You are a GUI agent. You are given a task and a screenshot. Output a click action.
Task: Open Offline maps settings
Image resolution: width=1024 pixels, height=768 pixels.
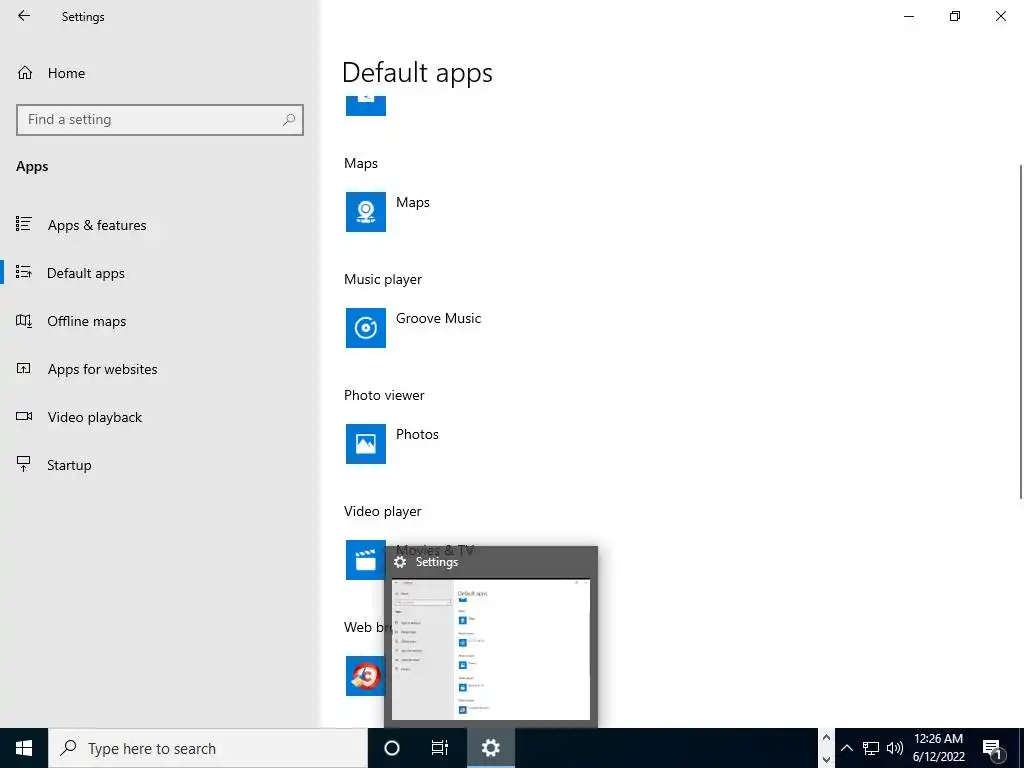86,321
